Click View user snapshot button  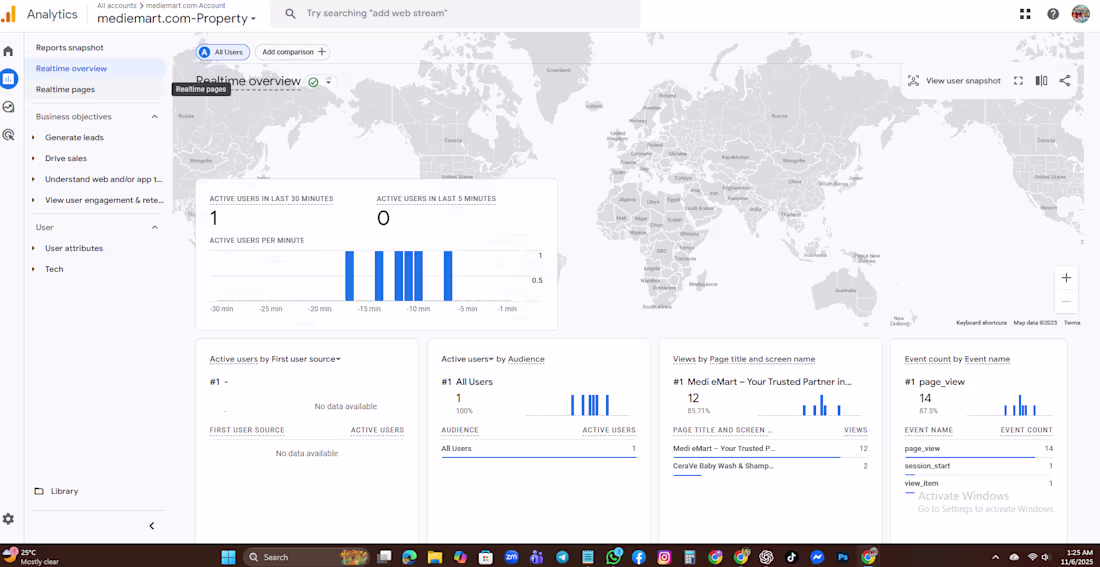pyautogui.click(x=955, y=81)
